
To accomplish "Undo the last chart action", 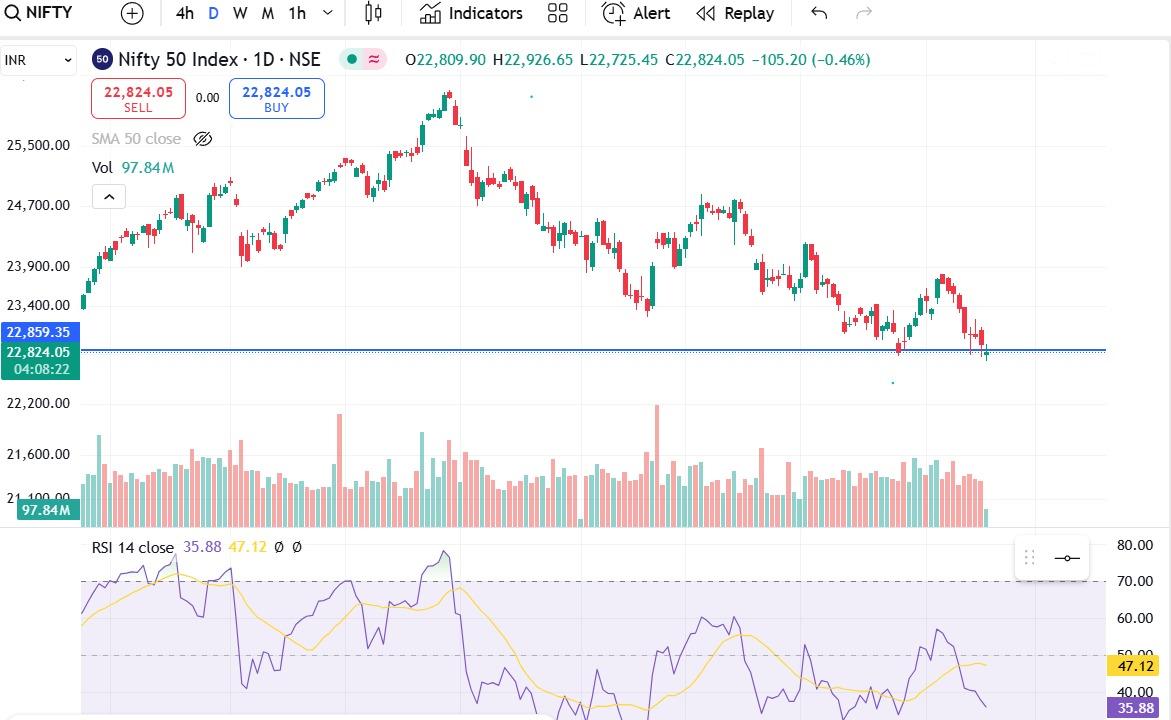I will (819, 13).
